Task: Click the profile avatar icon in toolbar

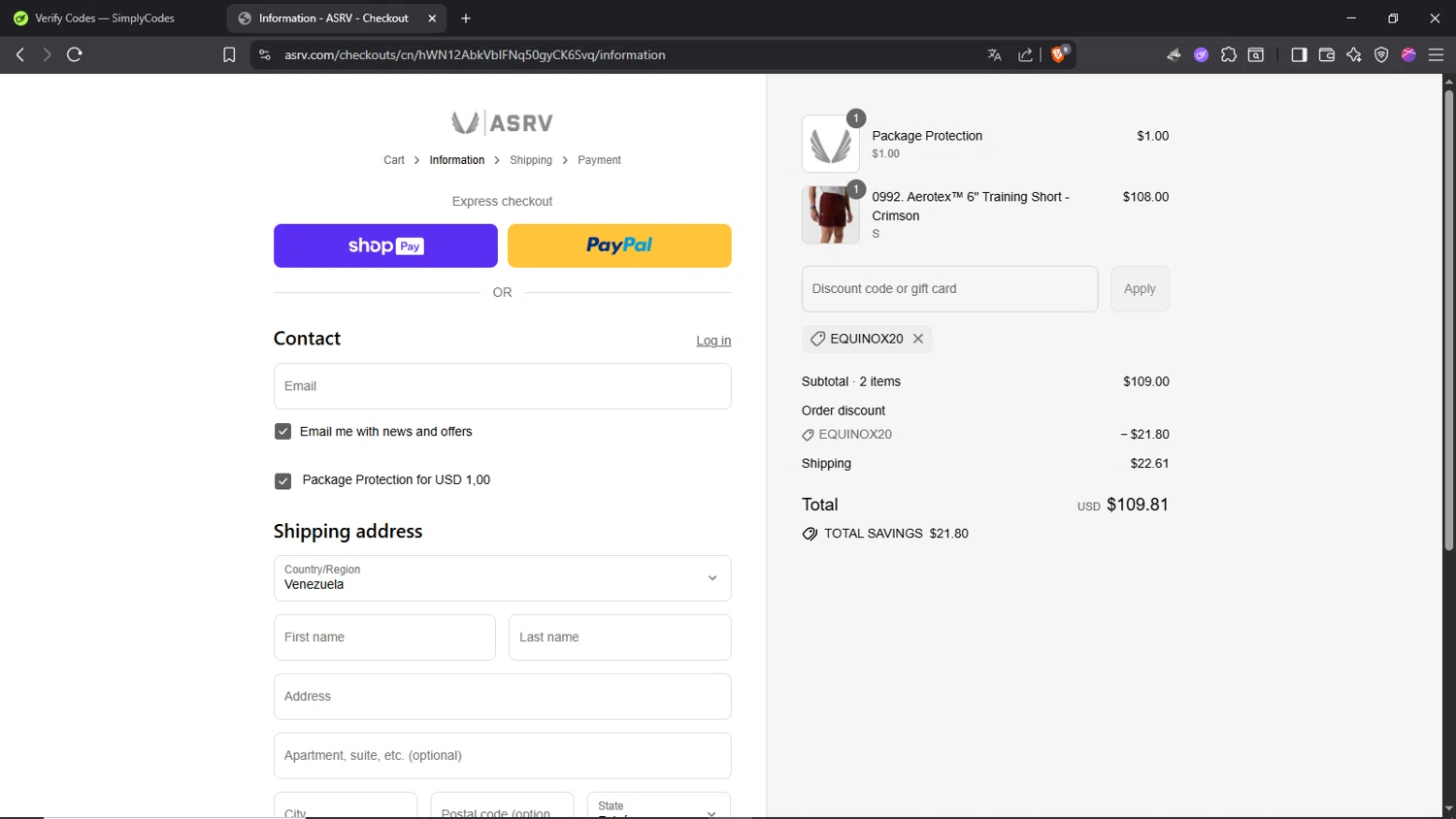Action: 1408,55
